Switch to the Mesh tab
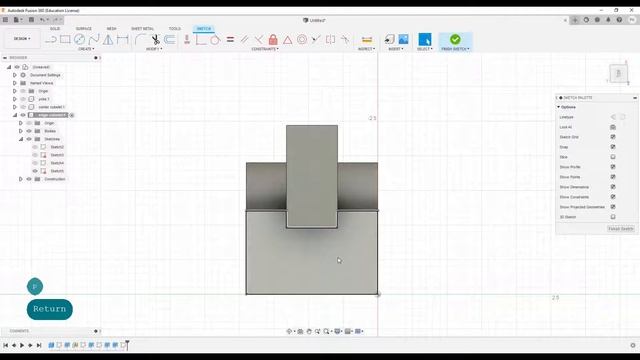This screenshot has width=640, height=360. pyautogui.click(x=111, y=29)
